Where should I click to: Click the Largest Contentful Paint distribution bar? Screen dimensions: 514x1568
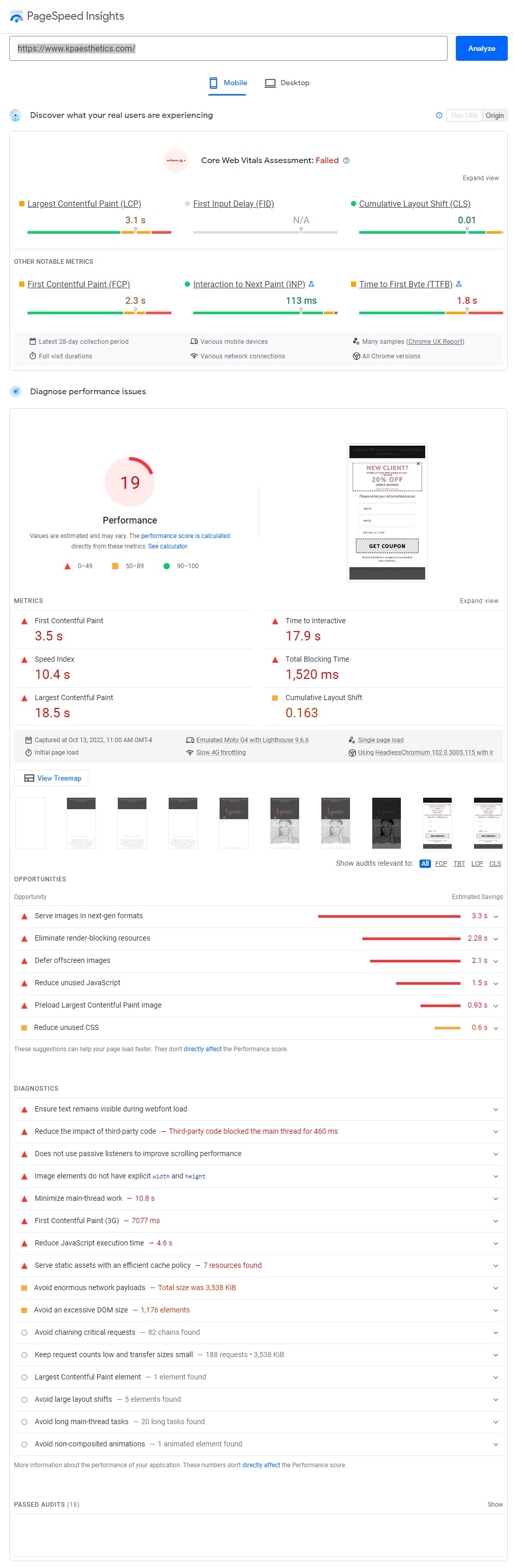(99, 233)
